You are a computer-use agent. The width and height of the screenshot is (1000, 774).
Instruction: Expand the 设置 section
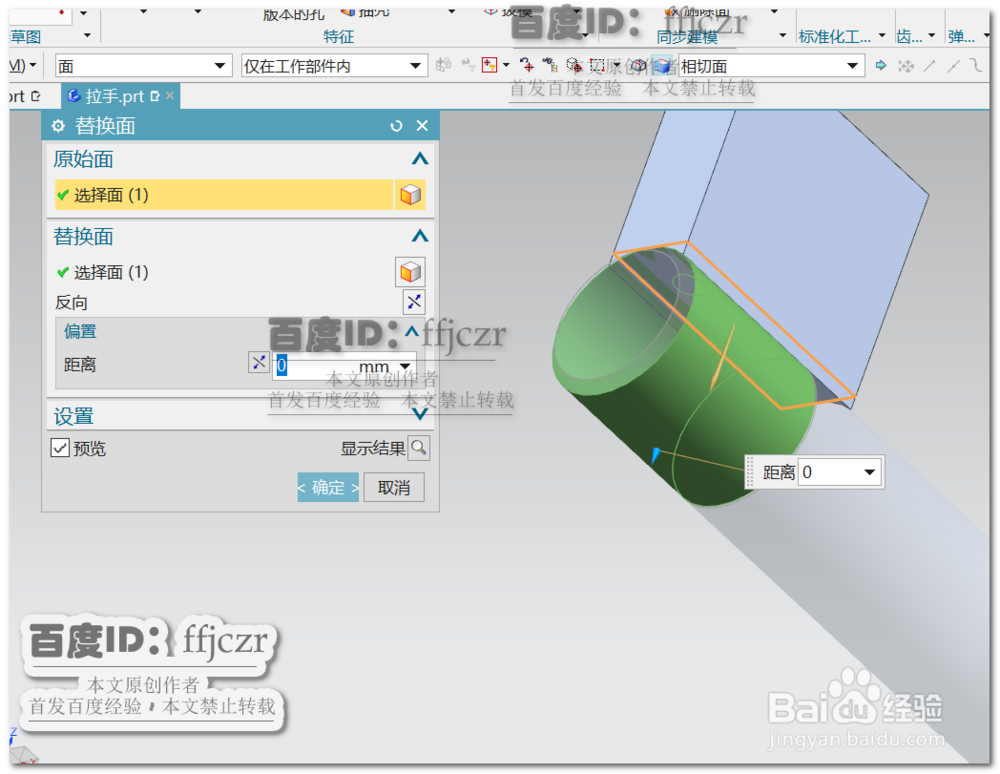[x=420, y=415]
